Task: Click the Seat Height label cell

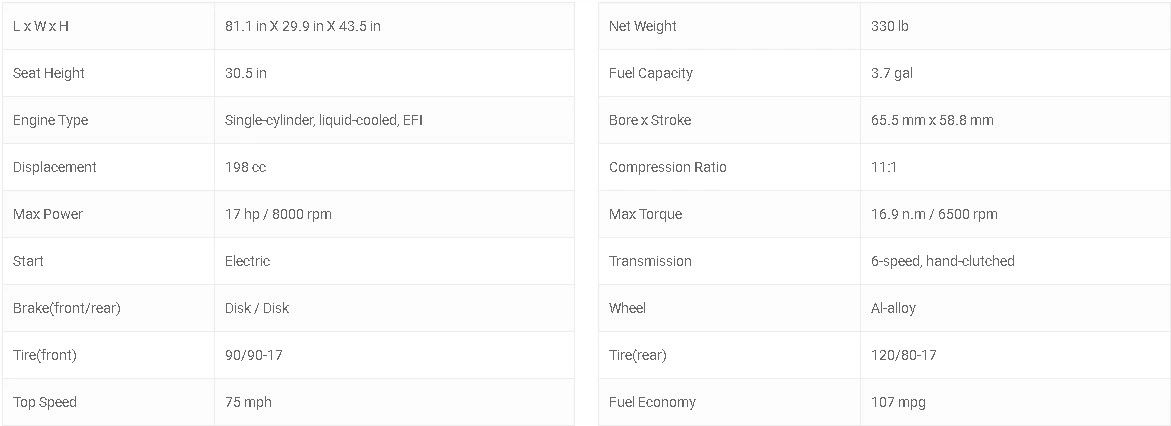Action: 49,73
